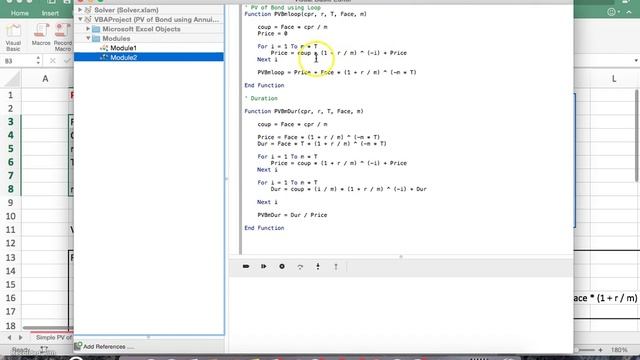The width and height of the screenshot is (640, 360).
Task: Open the 'Simple PV of' sheet tab
Action: [53, 338]
